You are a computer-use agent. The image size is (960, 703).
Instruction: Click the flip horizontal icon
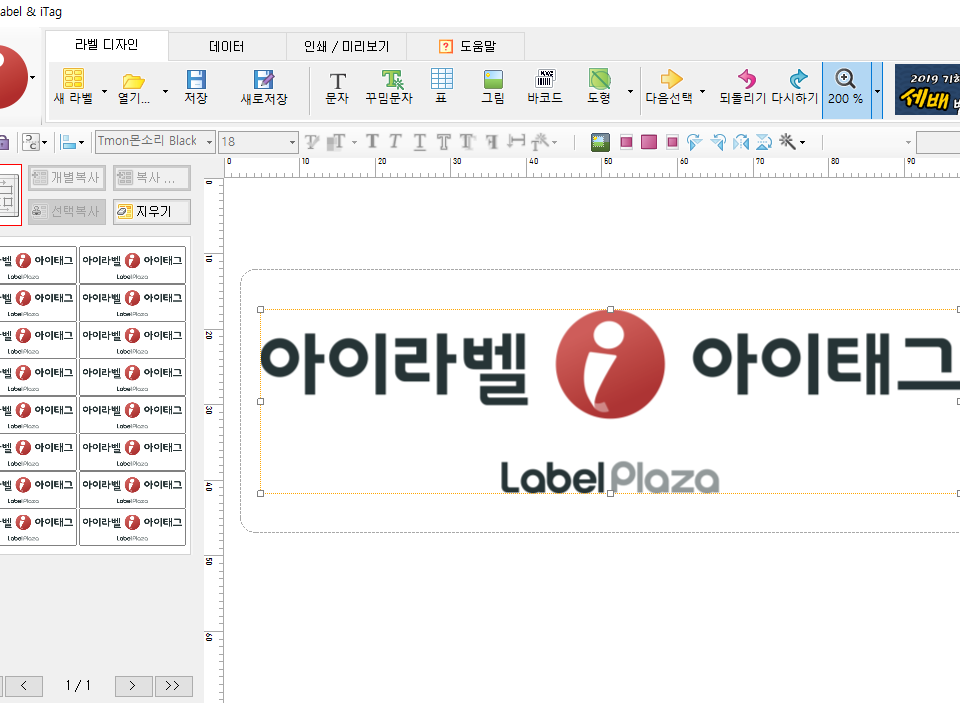[741, 142]
